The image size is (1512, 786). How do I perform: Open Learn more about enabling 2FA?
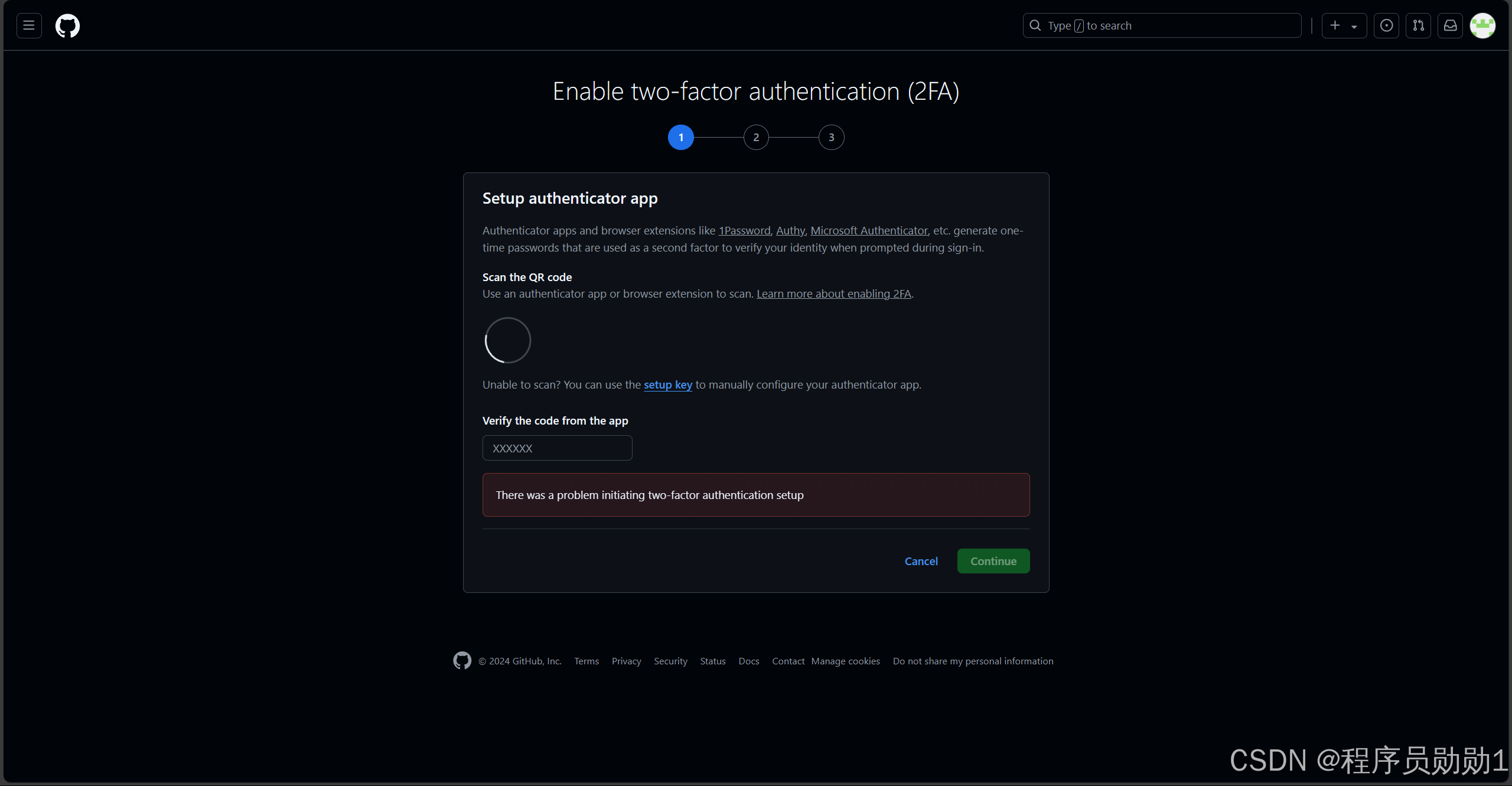coord(834,293)
